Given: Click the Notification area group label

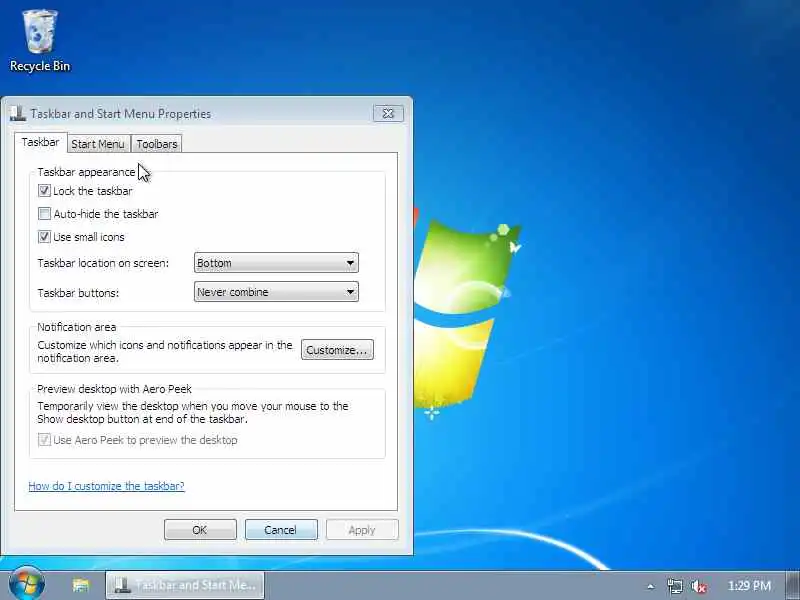Looking at the screenshot, I should coord(77,327).
